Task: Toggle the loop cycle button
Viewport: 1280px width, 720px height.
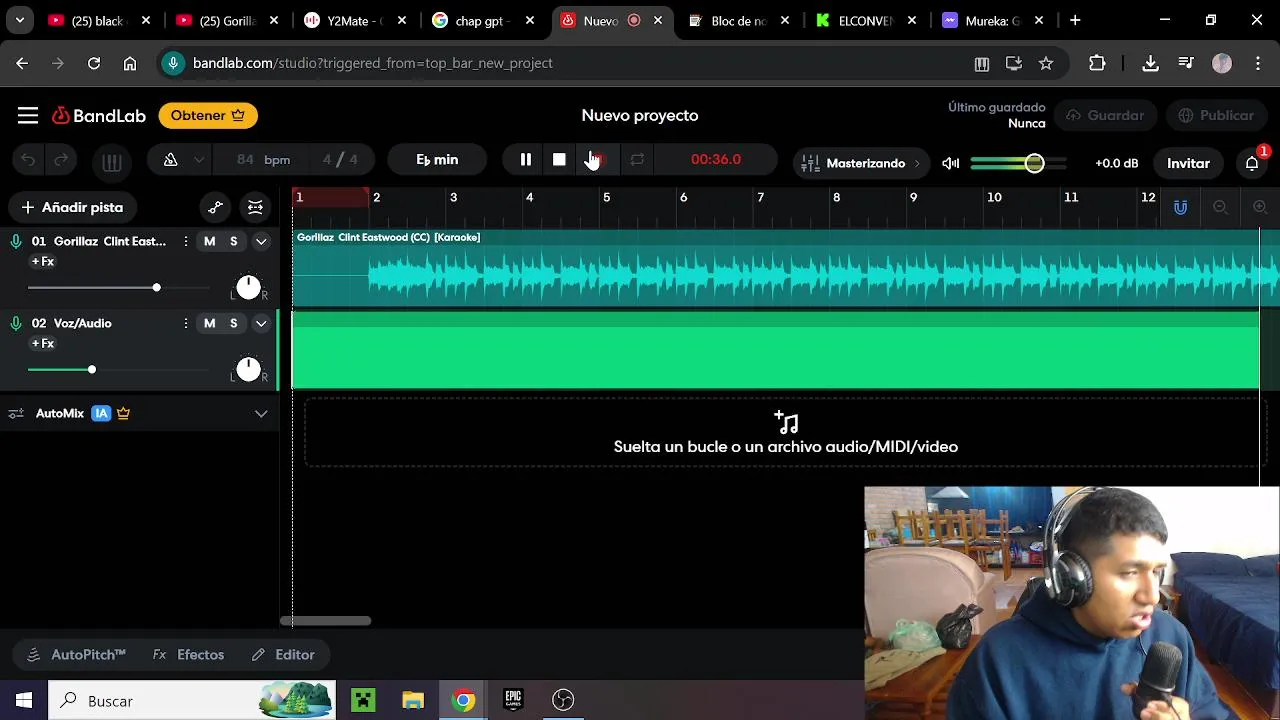Action: pos(637,160)
